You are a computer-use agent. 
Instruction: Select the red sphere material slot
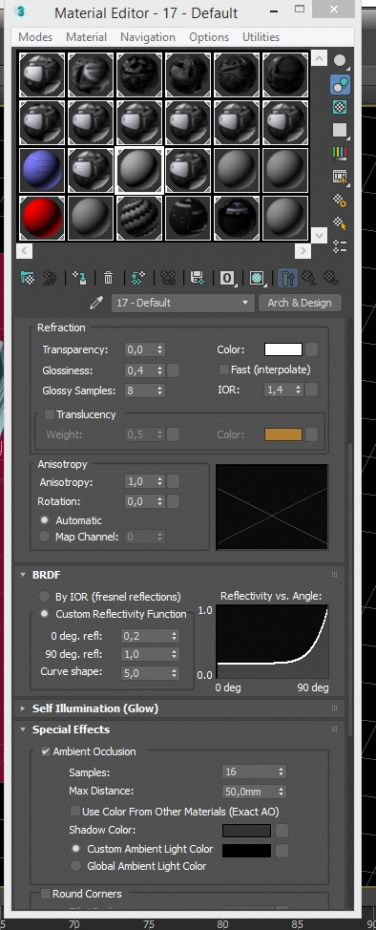pyautogui.click(x=42, y=217)
